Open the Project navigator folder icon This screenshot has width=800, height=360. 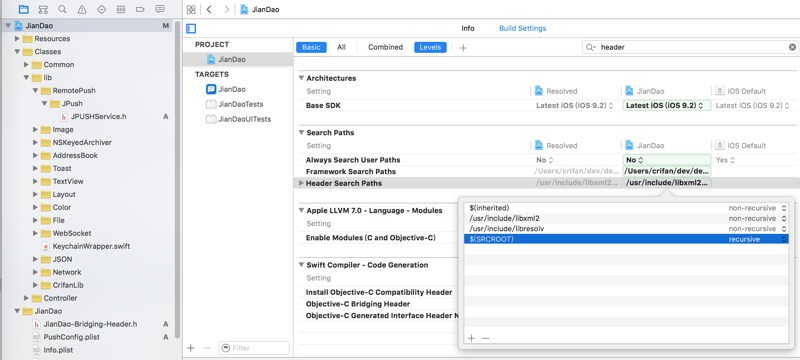[x=23, y=9]
